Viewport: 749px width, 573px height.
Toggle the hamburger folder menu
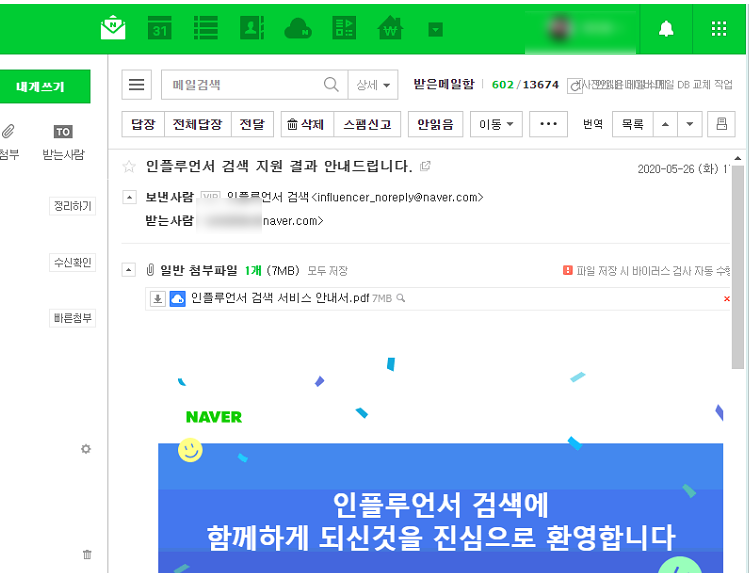click(x=137, y=85)
